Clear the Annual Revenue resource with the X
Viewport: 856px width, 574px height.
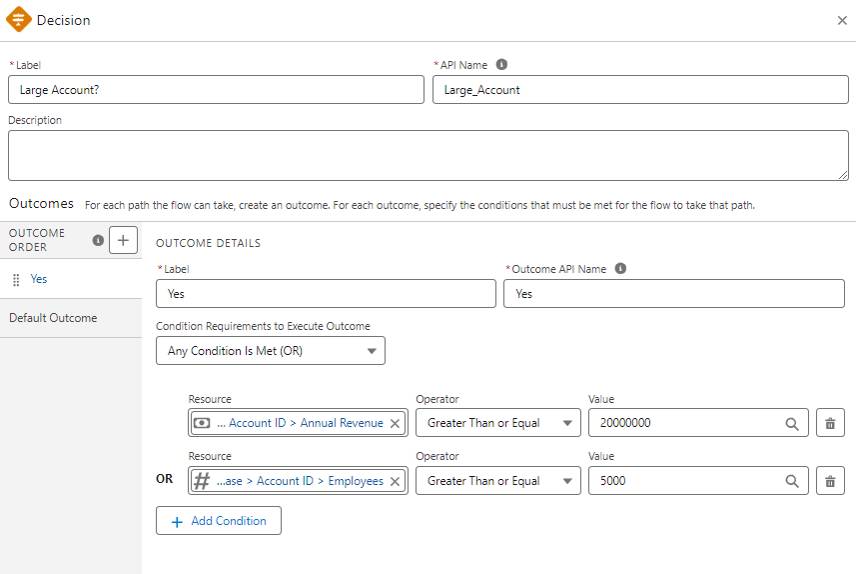(395, 423)
